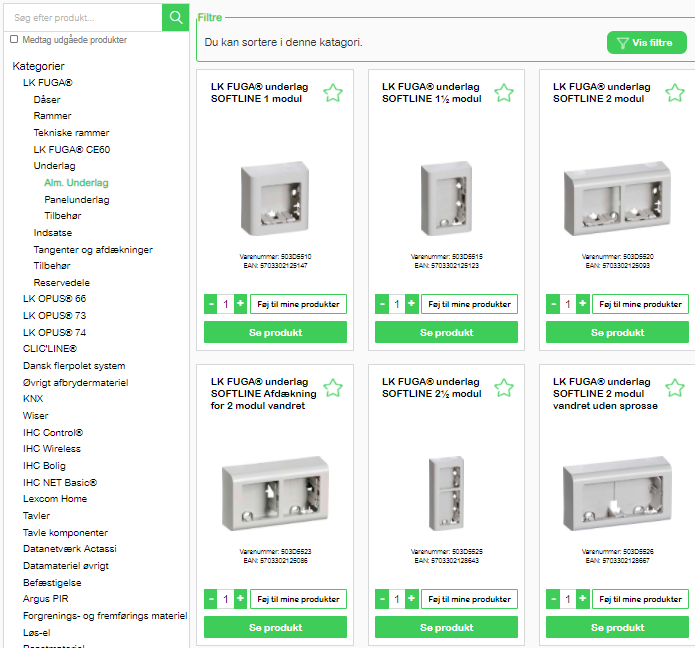Focus the Søg efter produkt search field
The width and height of the screenshot is (695, 648).
83,17
